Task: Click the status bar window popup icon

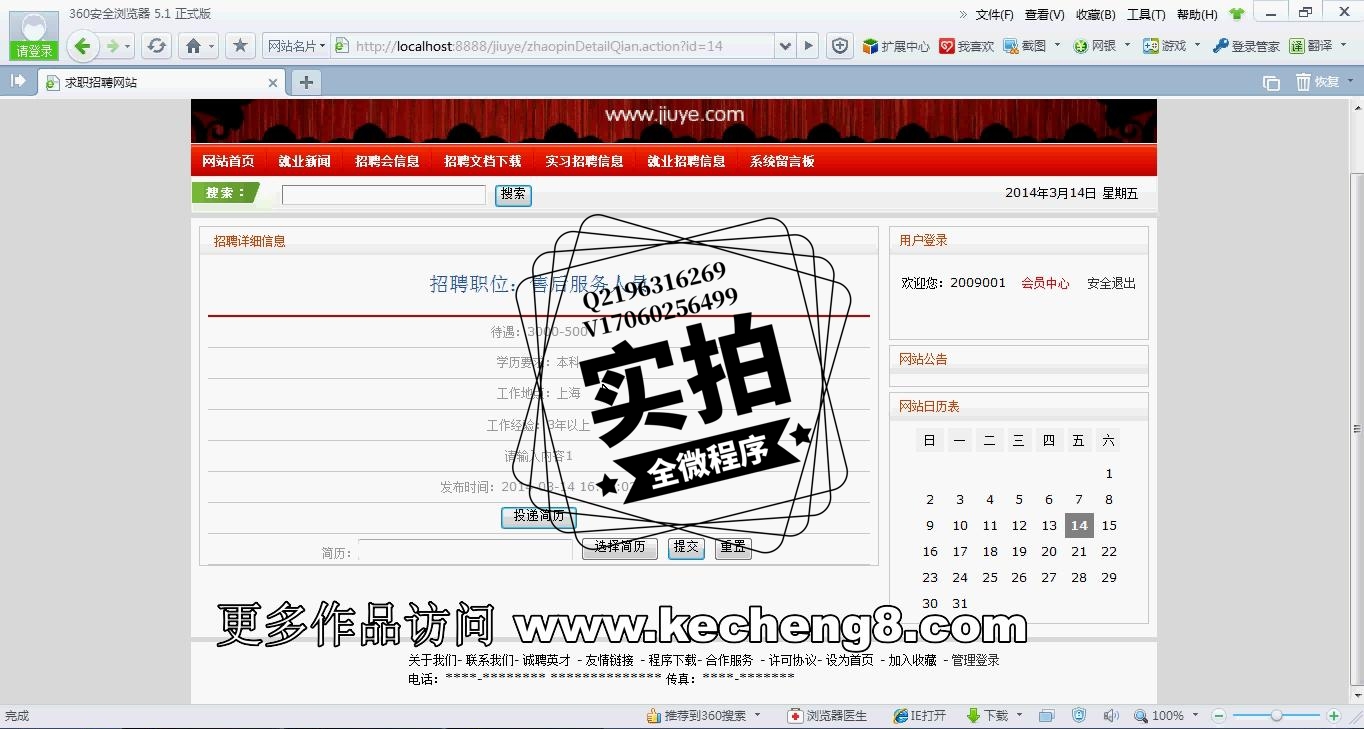Action: click(1046, 716)
